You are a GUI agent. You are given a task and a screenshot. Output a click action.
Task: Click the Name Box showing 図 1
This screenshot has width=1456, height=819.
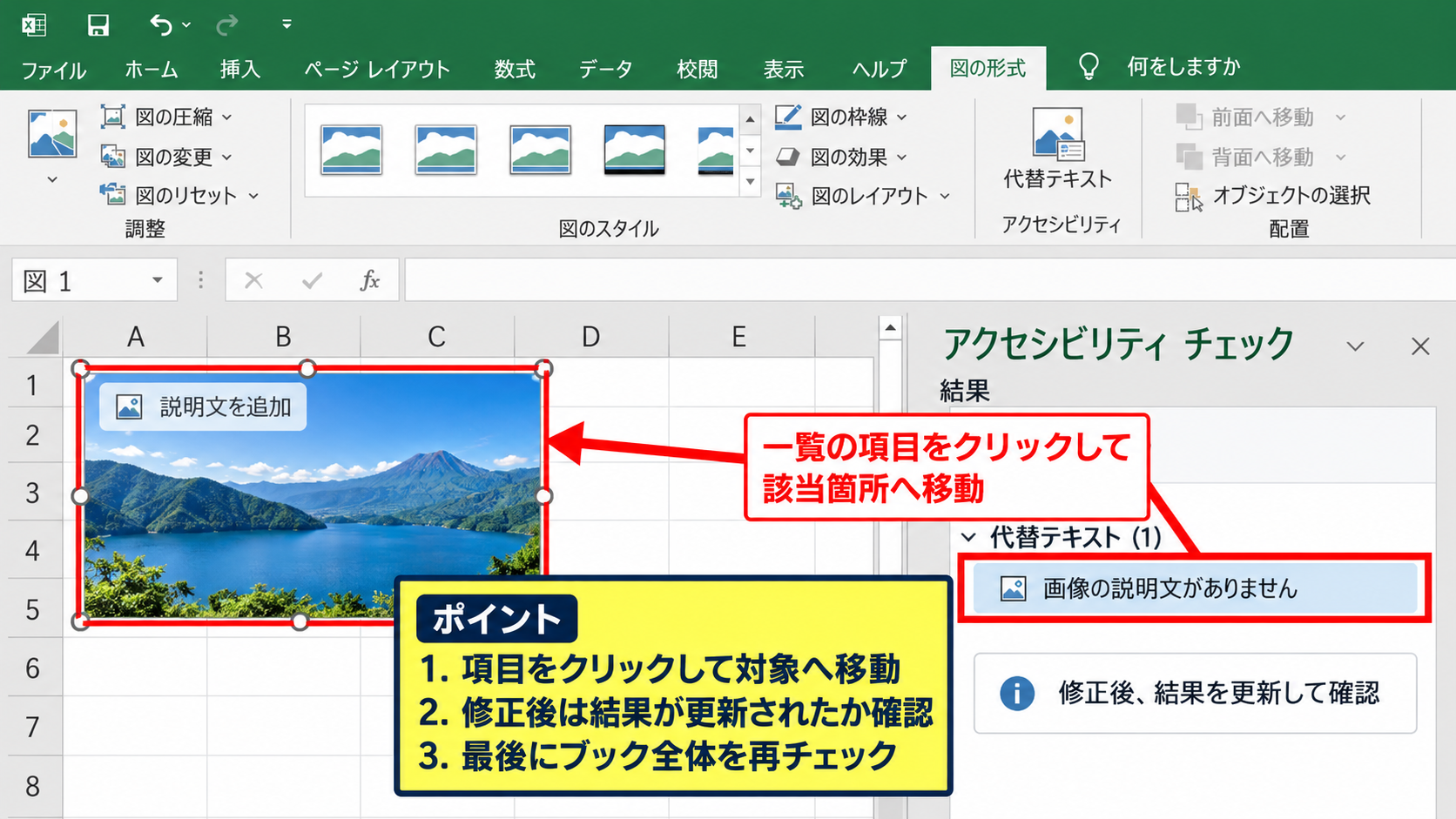94,280
